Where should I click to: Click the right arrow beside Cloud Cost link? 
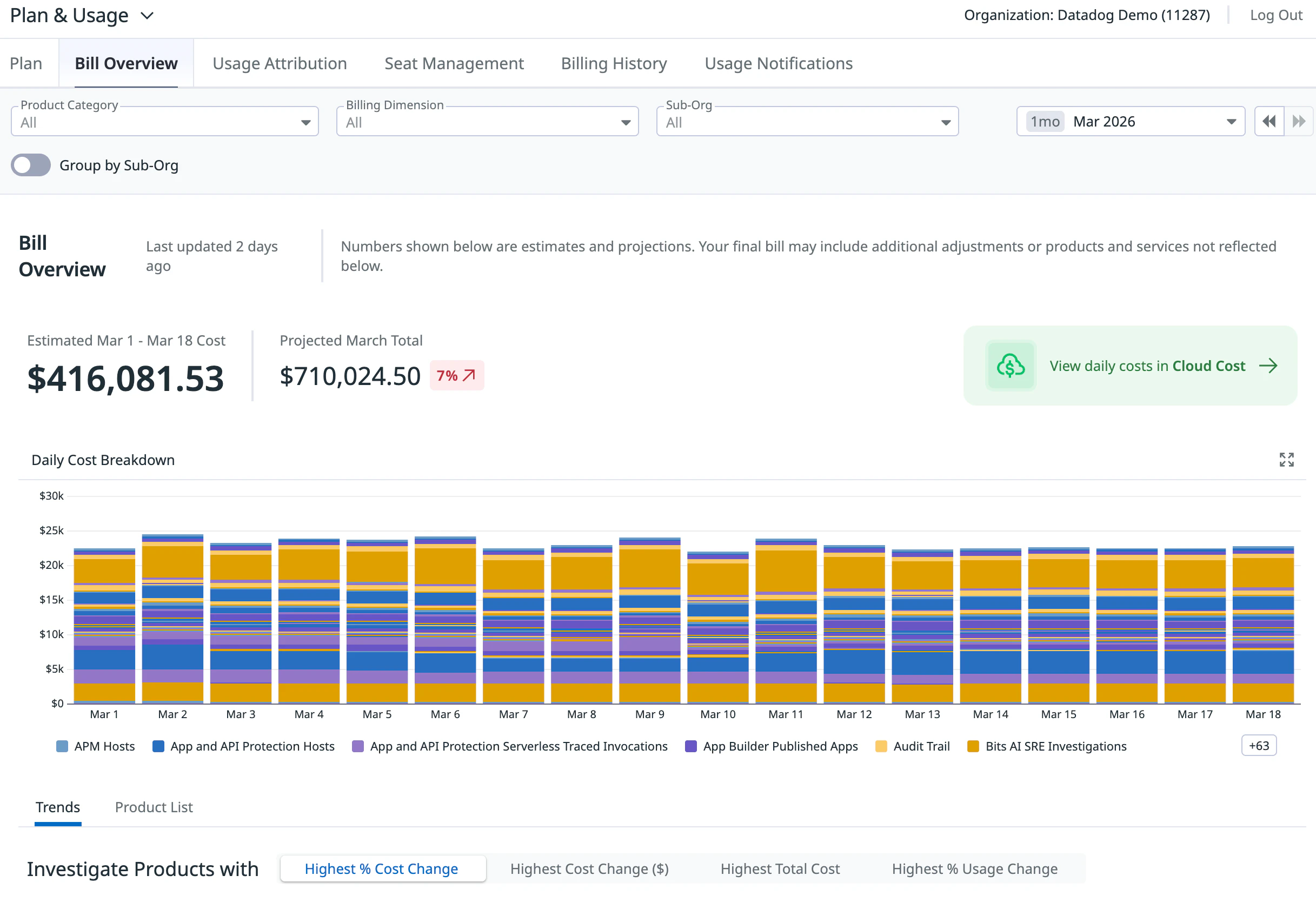tap(1268, 366)
